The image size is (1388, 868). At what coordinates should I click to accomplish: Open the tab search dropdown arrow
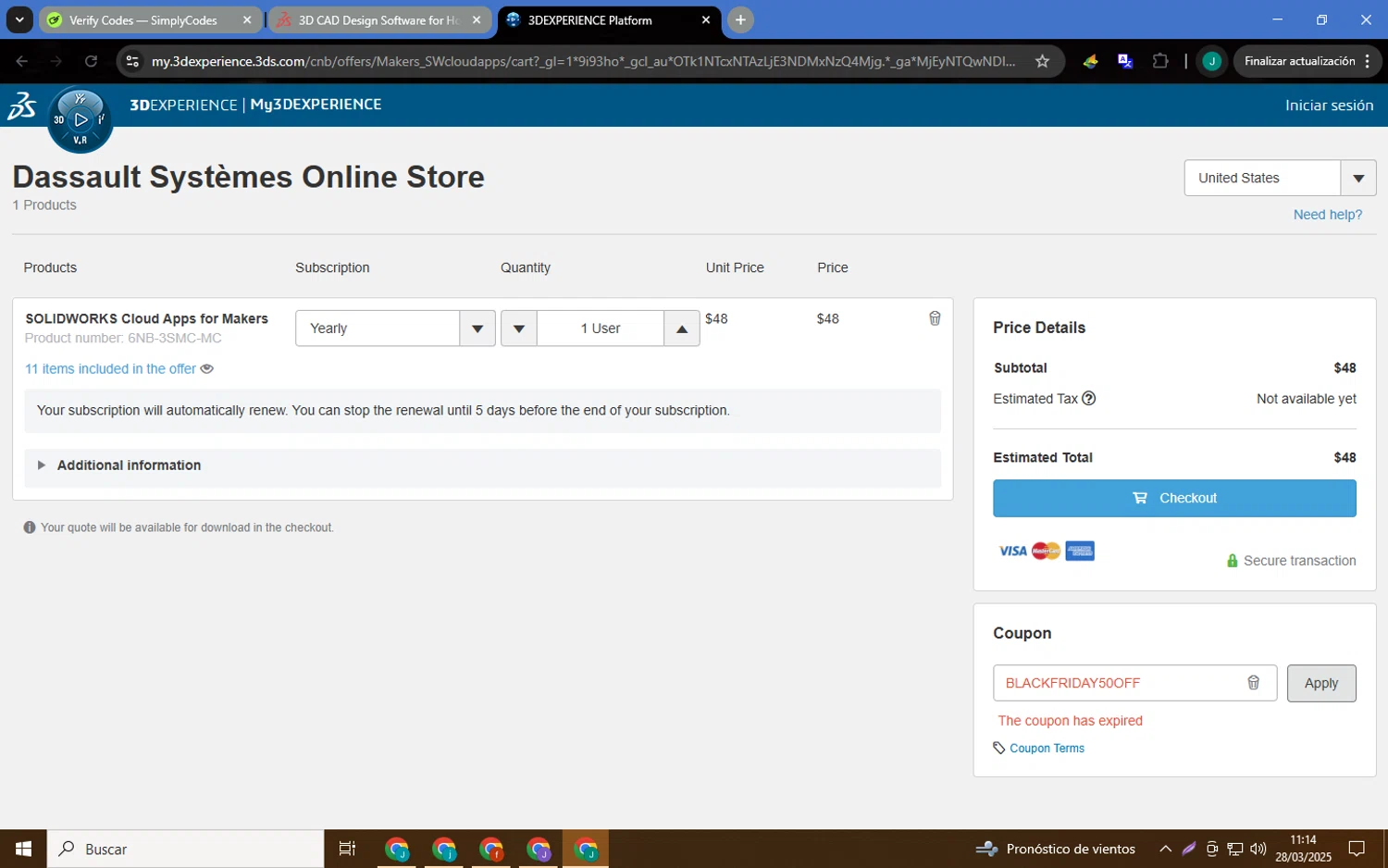[19, 19]
